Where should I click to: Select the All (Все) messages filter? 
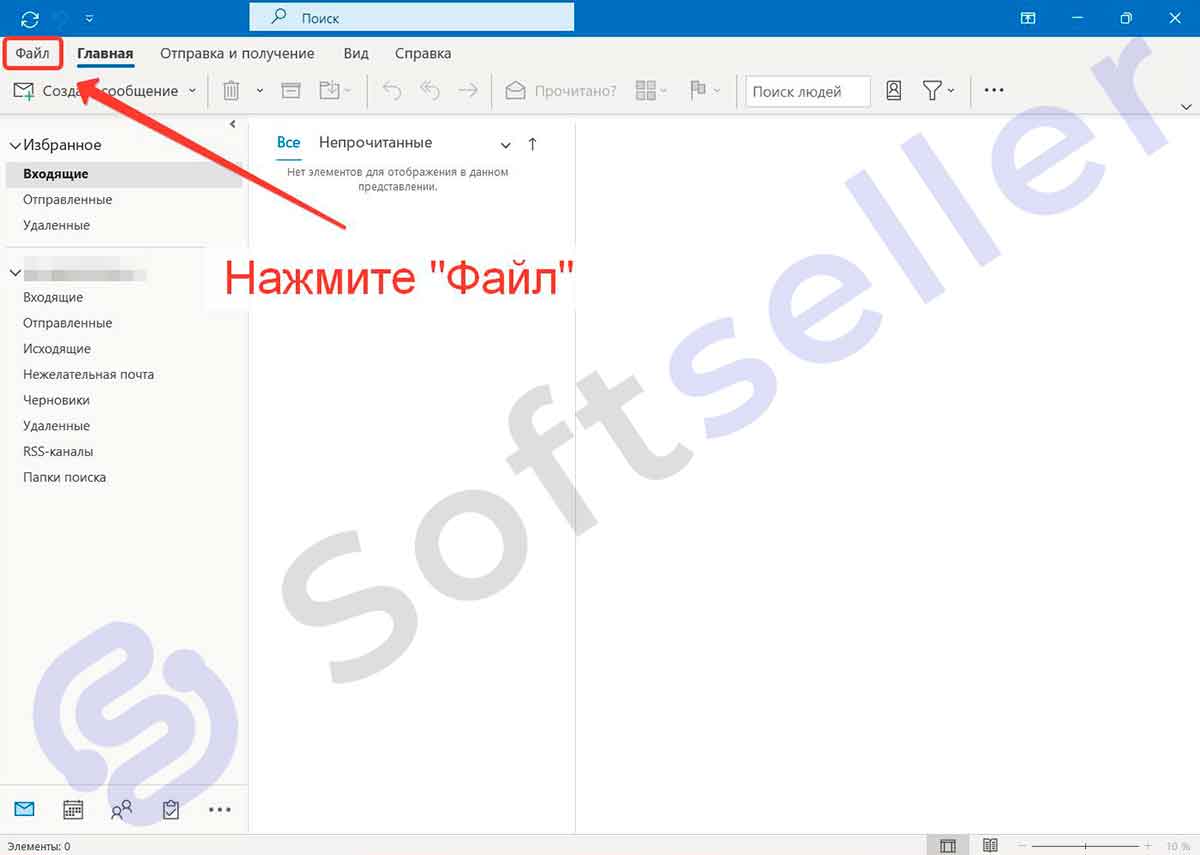(x=288, y=143)
